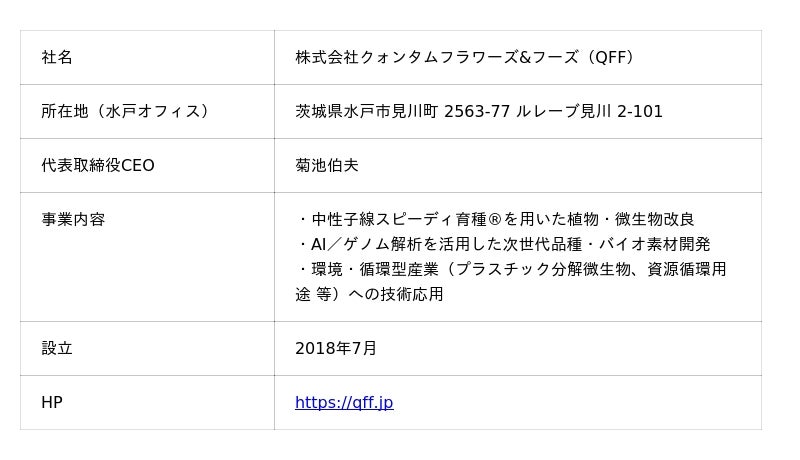
Task: Click the 環境・循環型産業 bullet text
Action: (368, 270)
